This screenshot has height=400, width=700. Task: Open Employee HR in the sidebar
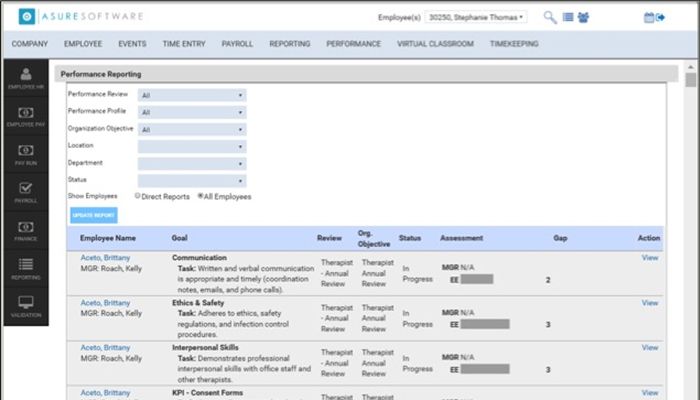(26, 78)
